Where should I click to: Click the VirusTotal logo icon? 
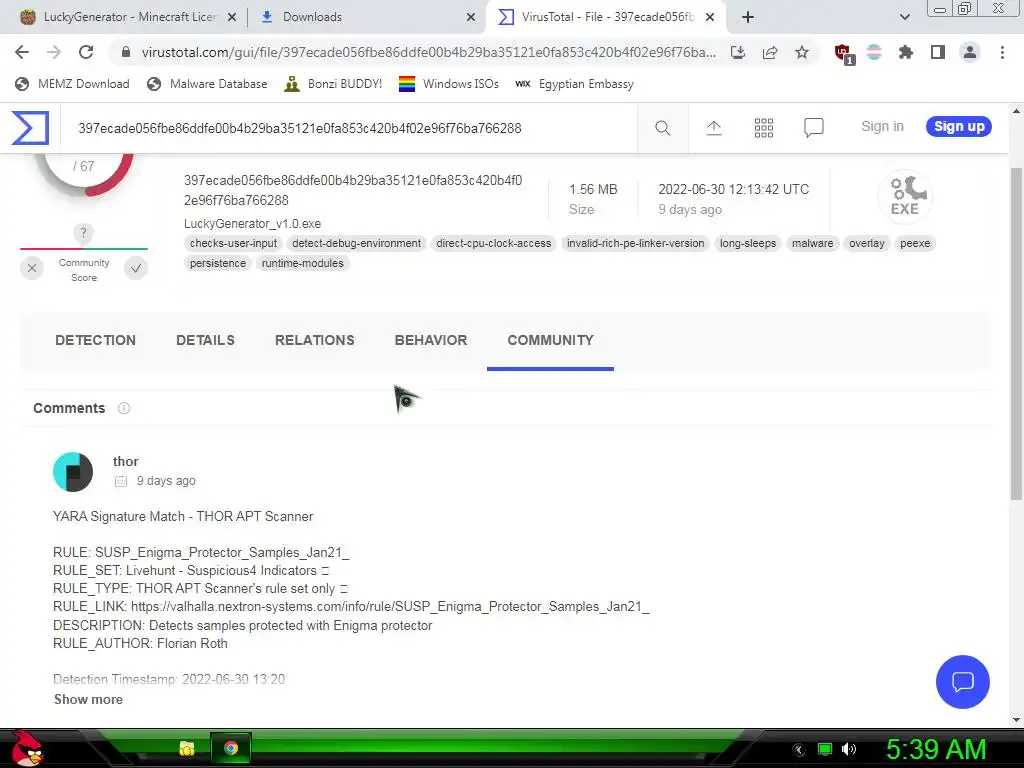click(30, 127)
